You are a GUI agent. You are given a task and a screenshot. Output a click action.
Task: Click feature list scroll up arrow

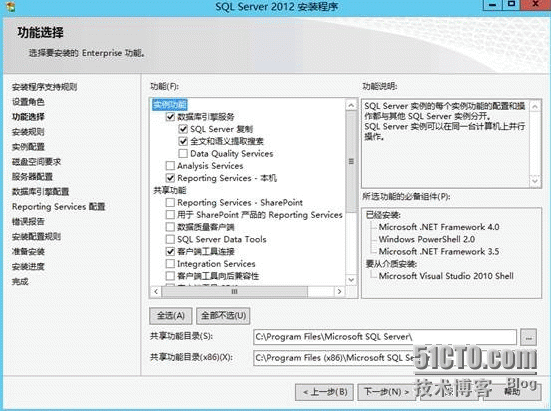pos(351,105)
